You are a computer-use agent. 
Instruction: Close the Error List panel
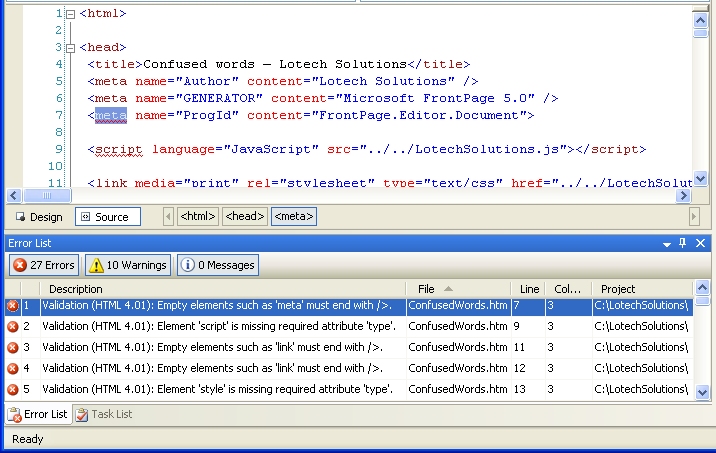[700, 243]
